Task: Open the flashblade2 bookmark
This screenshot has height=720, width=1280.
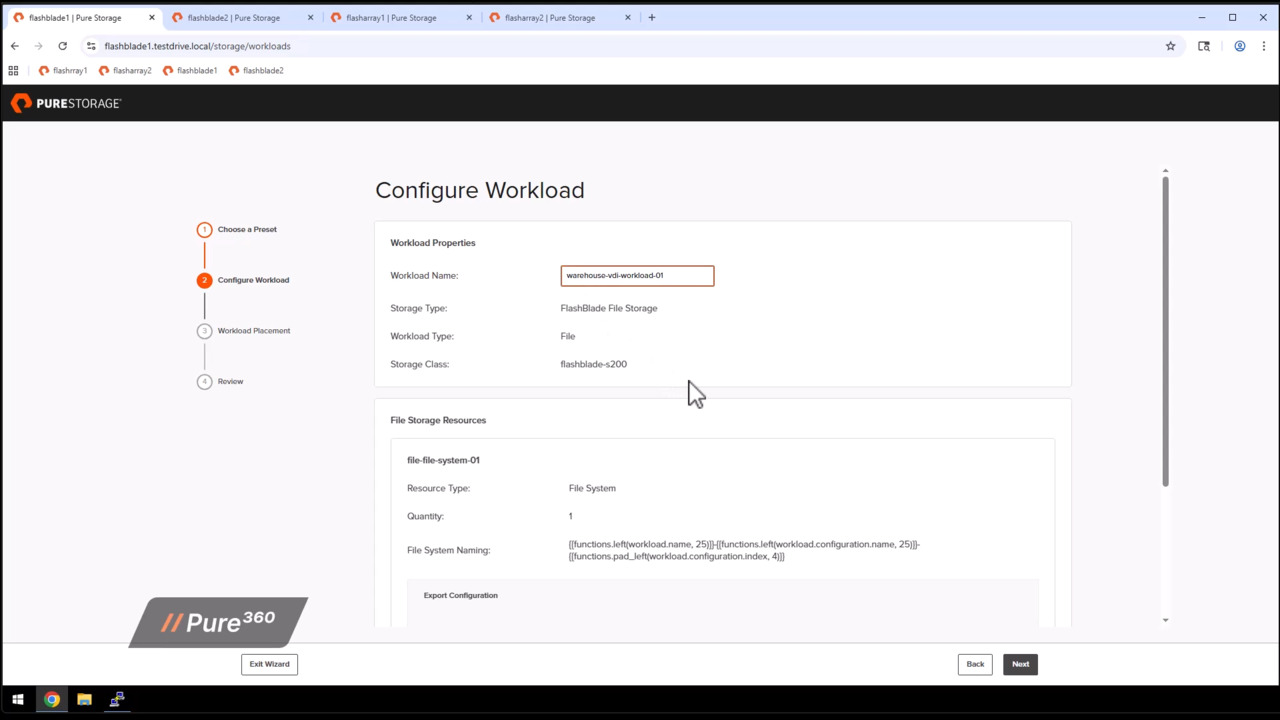Action: (256, 71)
